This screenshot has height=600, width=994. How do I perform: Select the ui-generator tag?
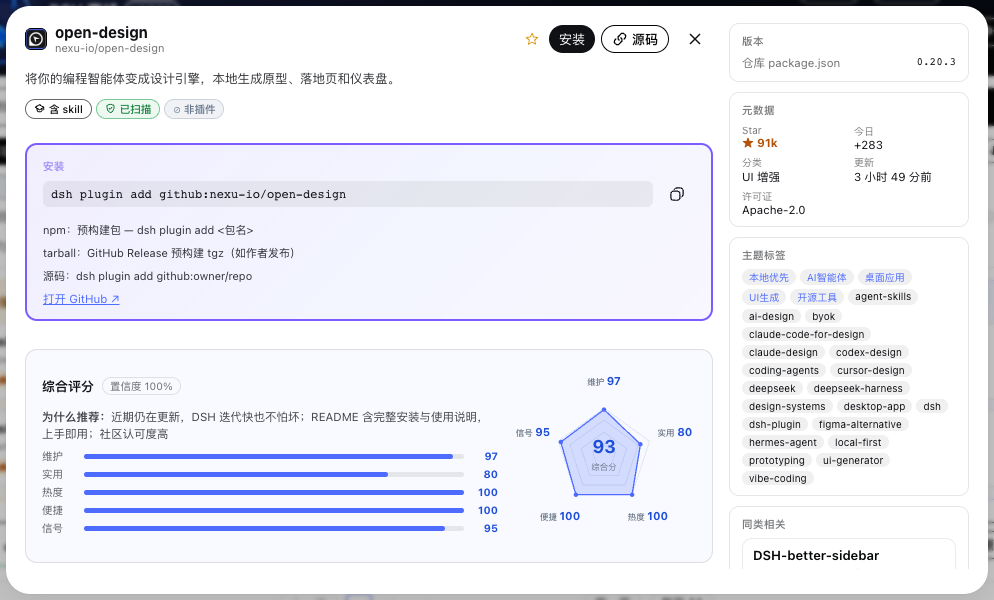pos(853,460)
